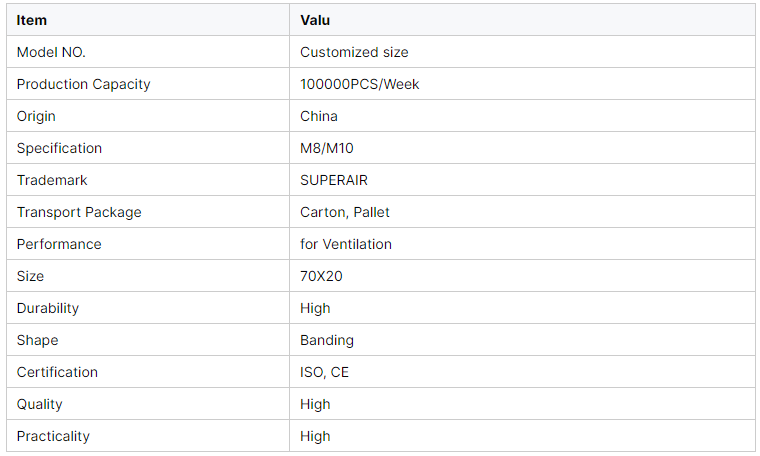Image resolution: width=760 pixels, height=456 pixels.
Task: Click the "Trademark" row label
Action: (x=52, y=180)
